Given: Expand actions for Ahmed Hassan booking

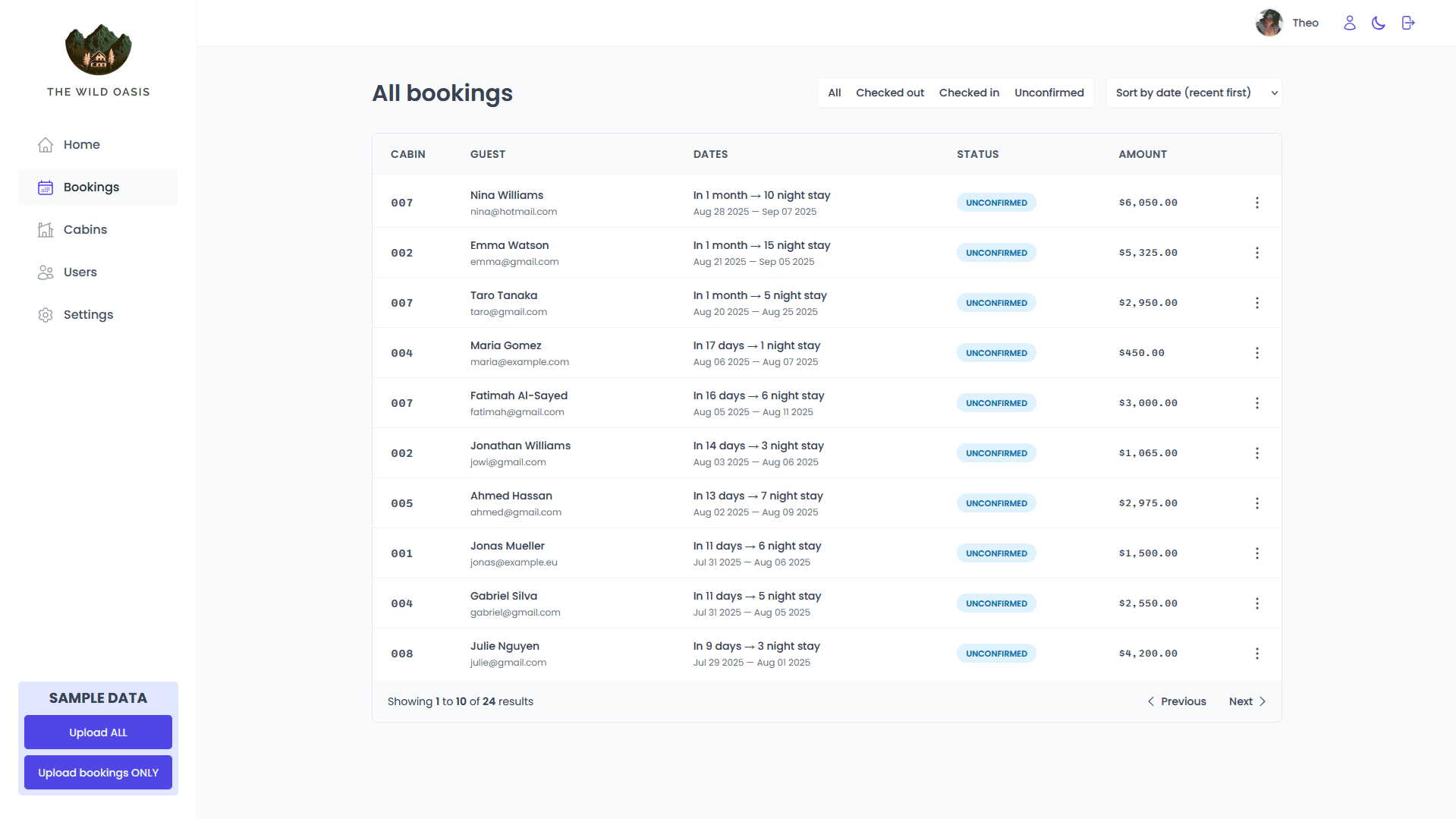Looking at the screenshot, I should click(x=1257, y=502).
